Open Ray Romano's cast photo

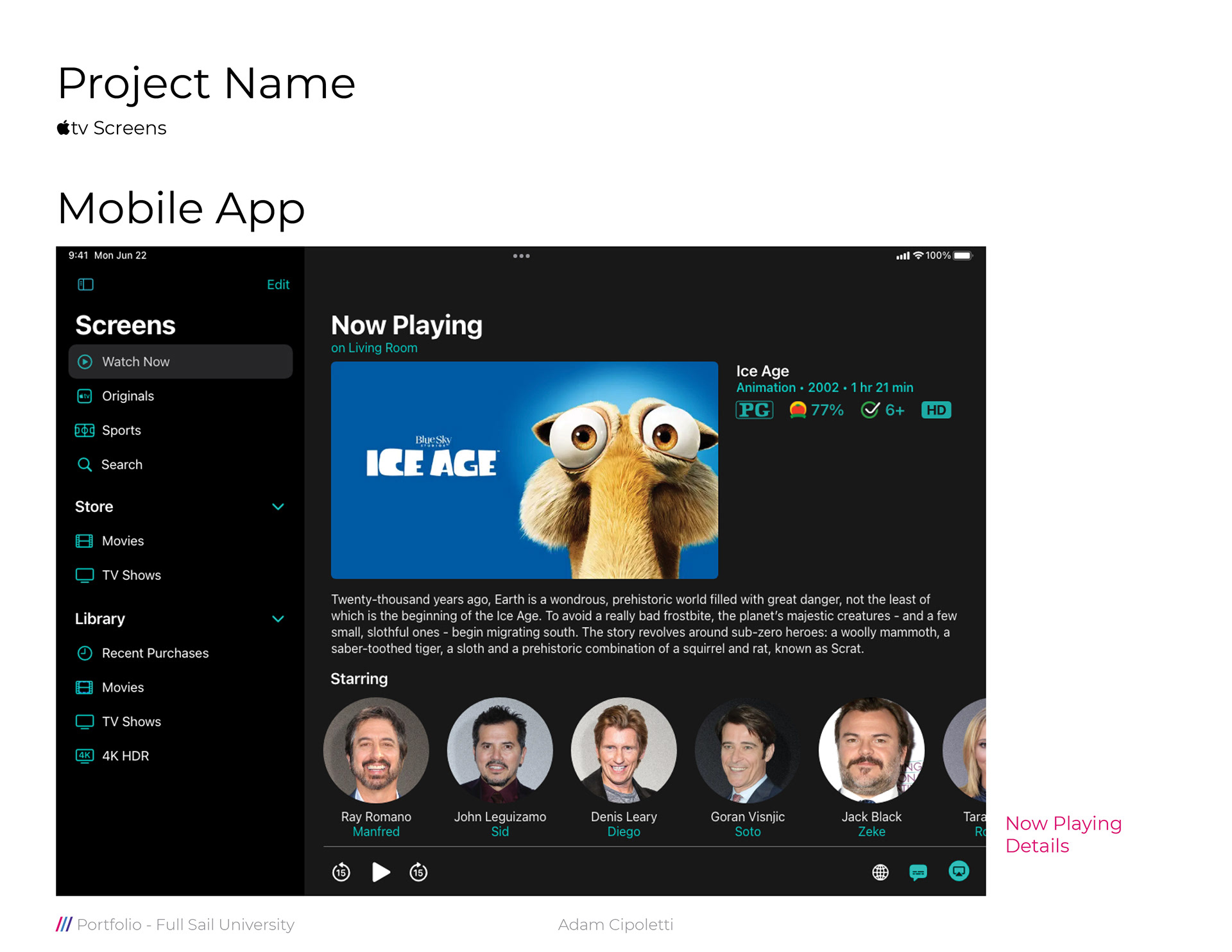click(x=376, y=750)
